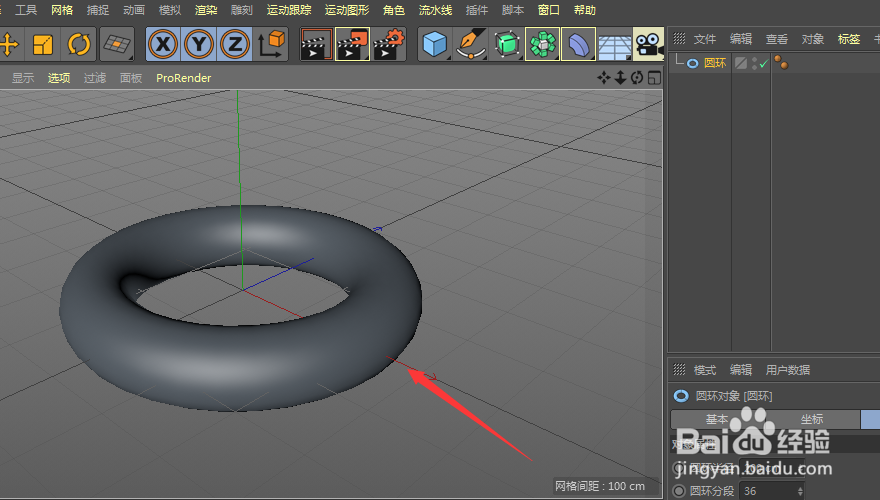Add a Cube primitive object
This screenshot has height=500, width=880.
pyautogui.click(x=435, y=44)
